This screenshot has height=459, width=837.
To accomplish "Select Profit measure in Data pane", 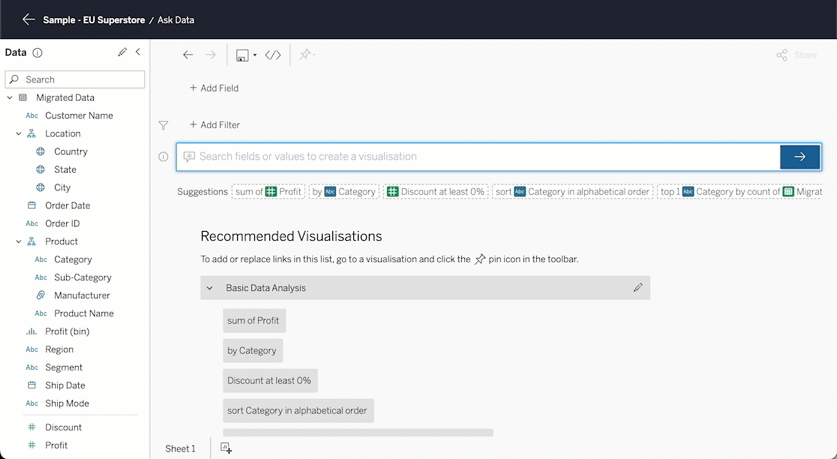I will pyautogui.click(x=56, y=446).
